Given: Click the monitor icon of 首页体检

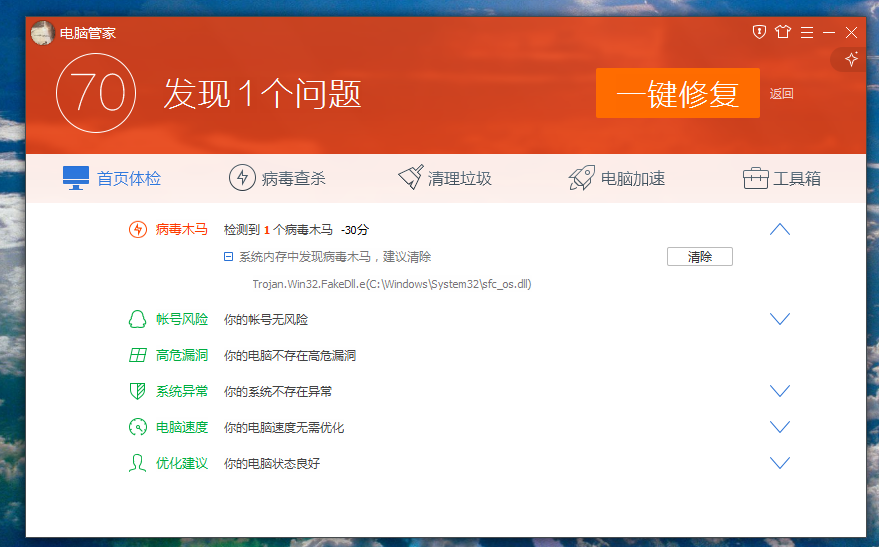Looking at the screenshot, I should (76, 178).
